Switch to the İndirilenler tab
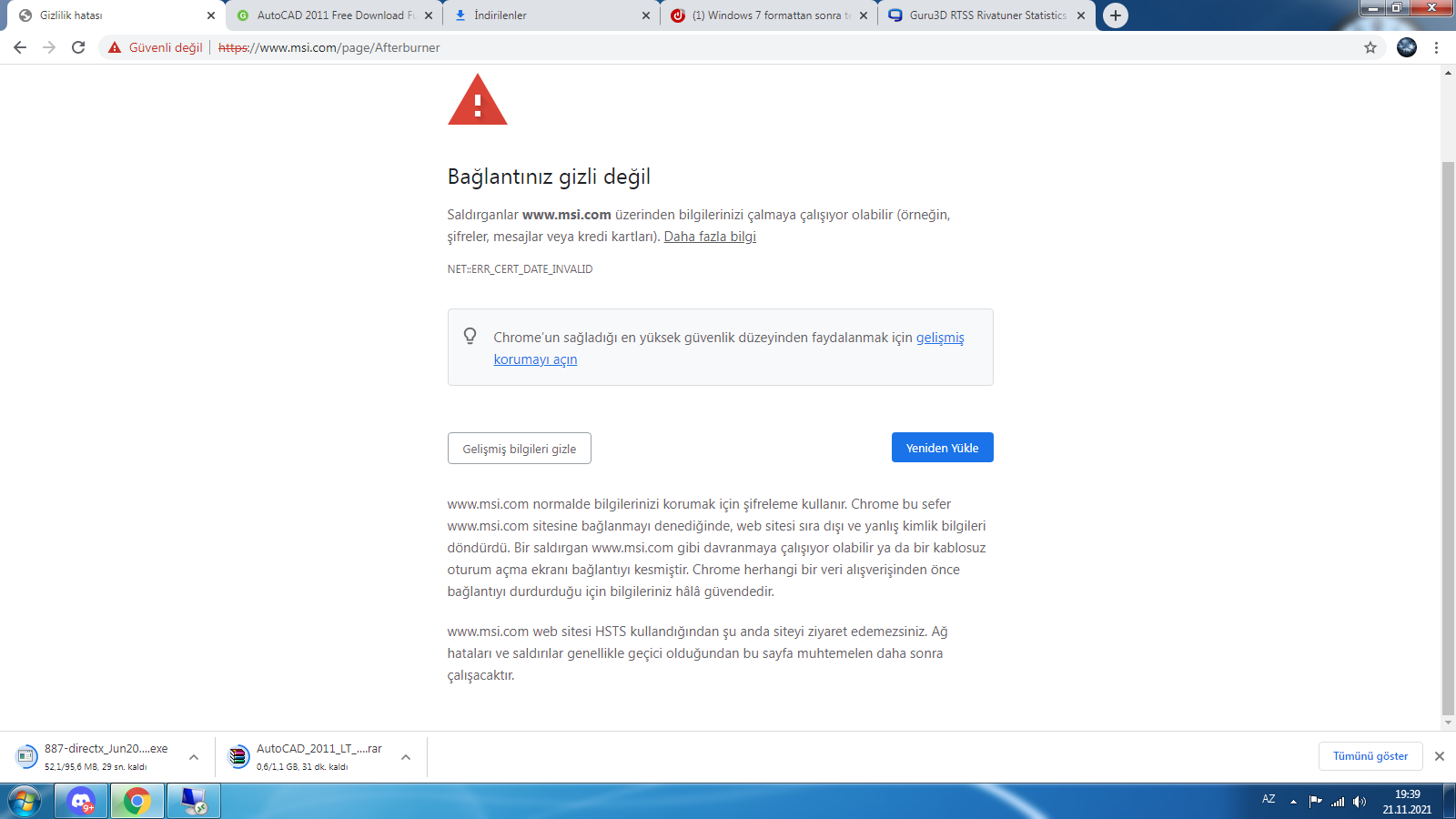The height and width of the screenshot is (819, 1456). (x=551, y=15)
